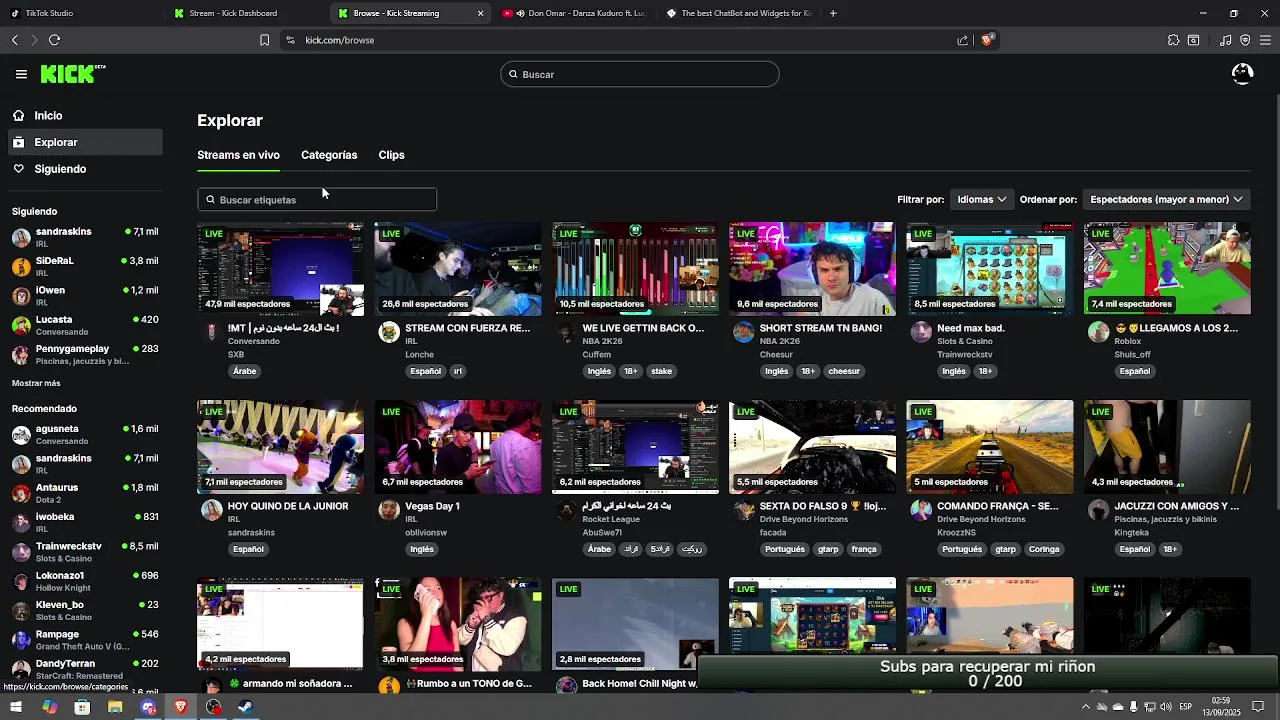Open Steam from the taskbar
Screen dimensions: 1280x720
(245, 707)
